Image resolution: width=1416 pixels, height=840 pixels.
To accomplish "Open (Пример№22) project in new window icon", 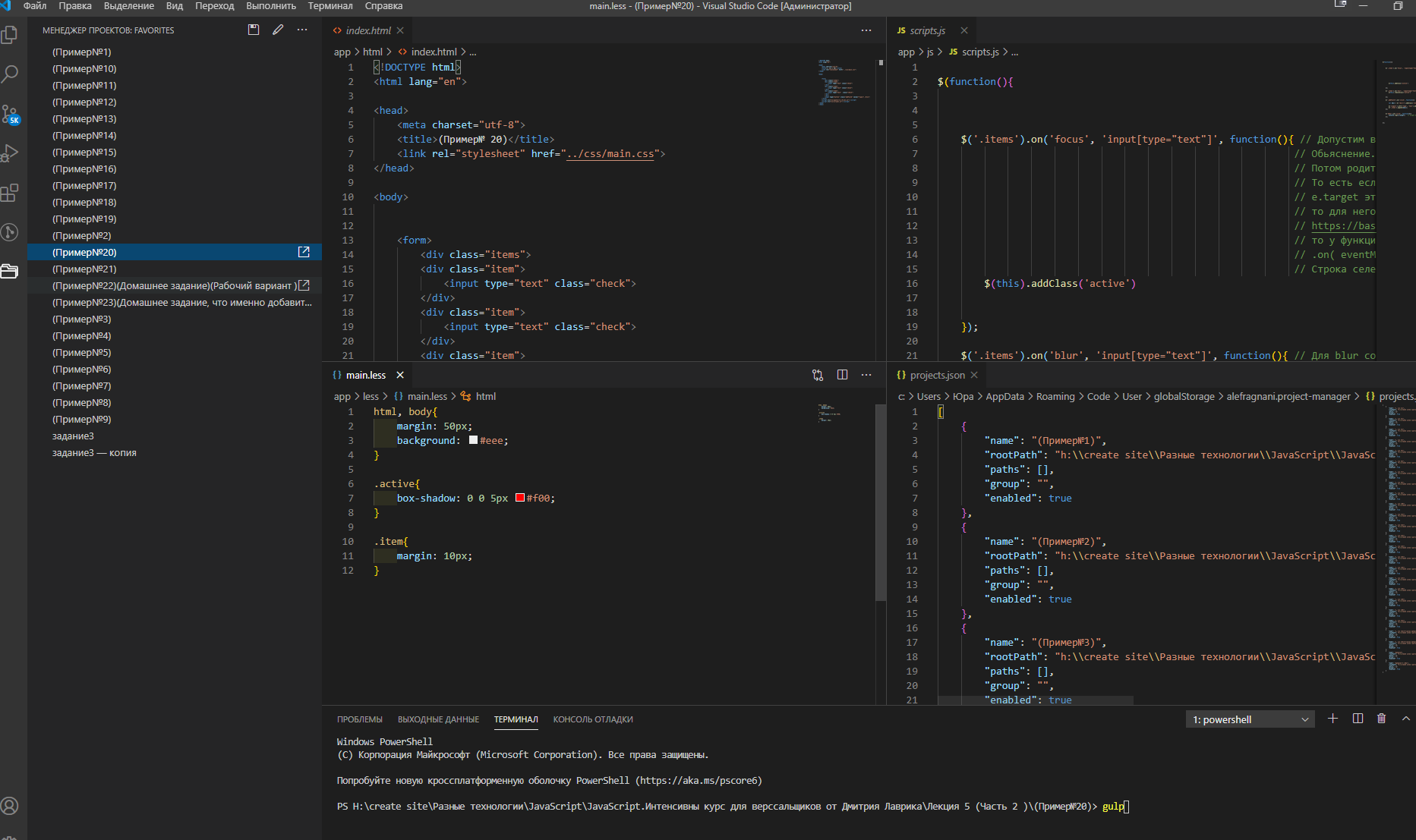I will coord(304,285).
